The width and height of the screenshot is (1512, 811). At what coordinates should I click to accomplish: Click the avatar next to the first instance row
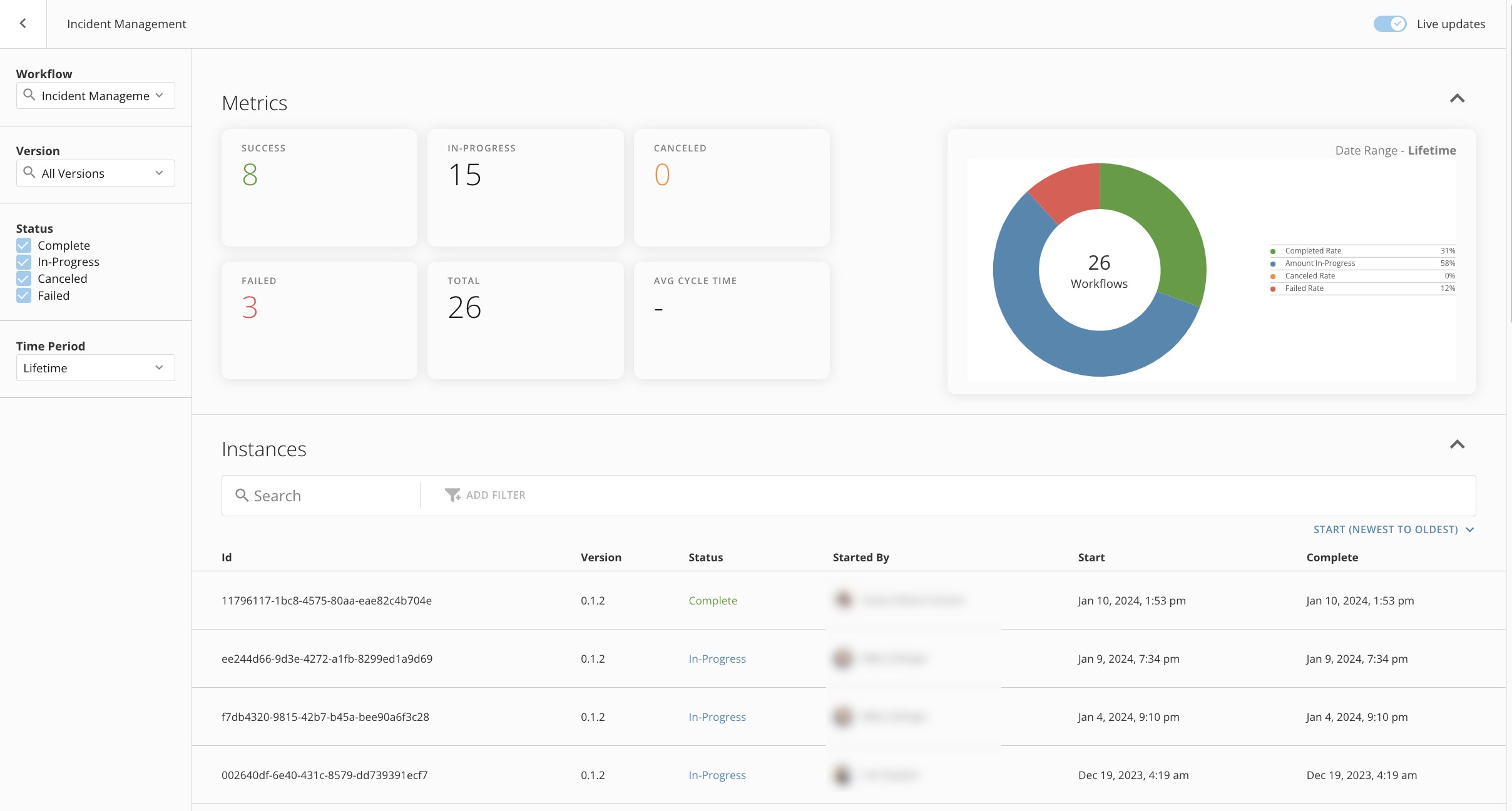(x=844, y=600)
